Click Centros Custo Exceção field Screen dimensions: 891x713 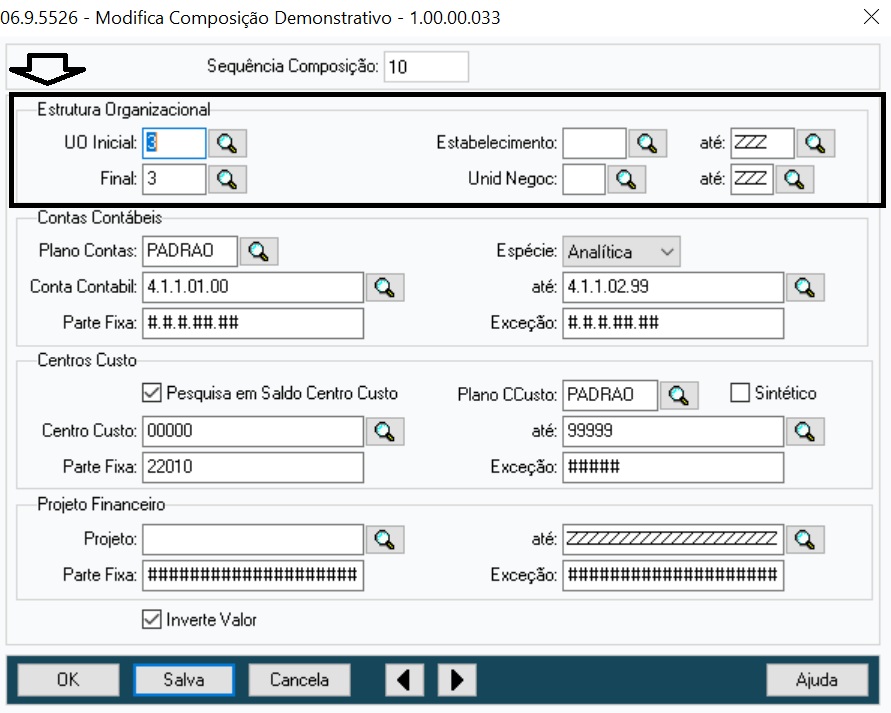coord(673,467)
